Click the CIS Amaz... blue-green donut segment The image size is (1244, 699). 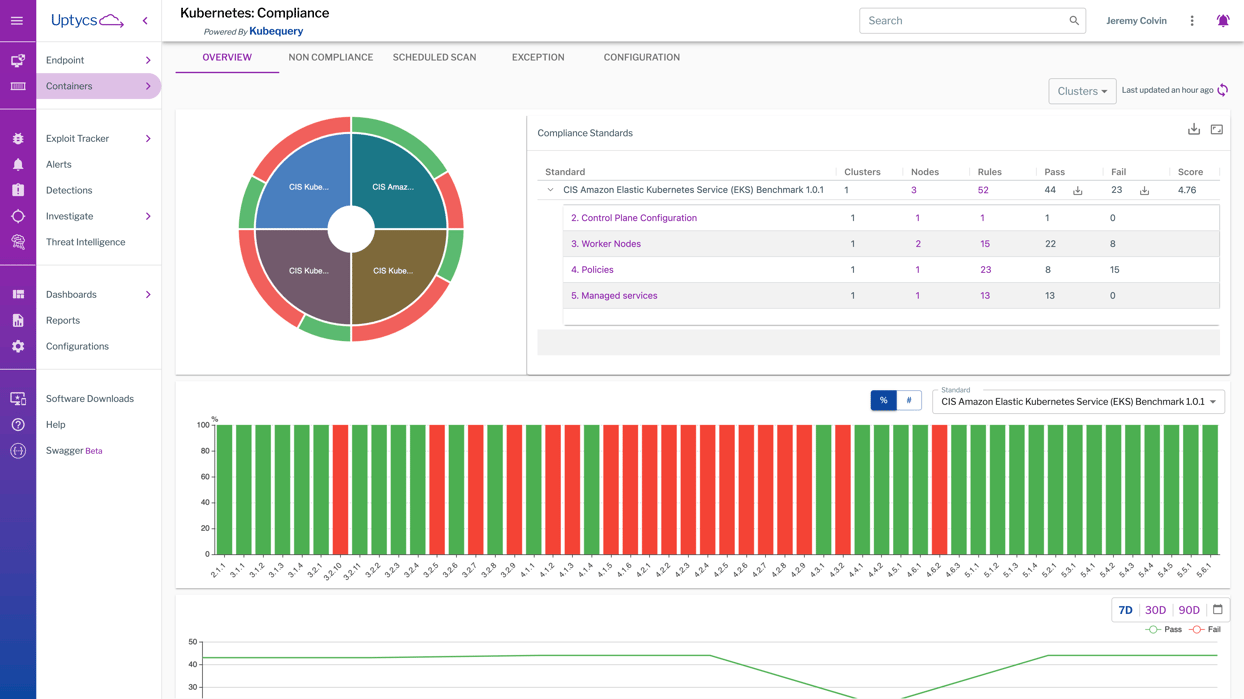tap(394, 185)
